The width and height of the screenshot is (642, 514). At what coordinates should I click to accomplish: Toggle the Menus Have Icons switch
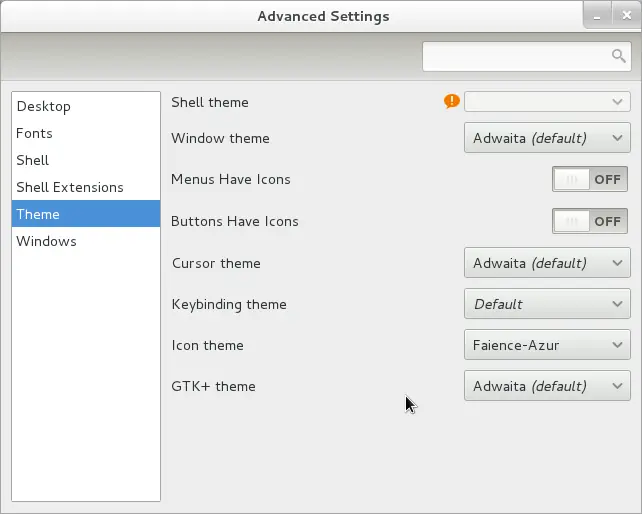(590, 179)
